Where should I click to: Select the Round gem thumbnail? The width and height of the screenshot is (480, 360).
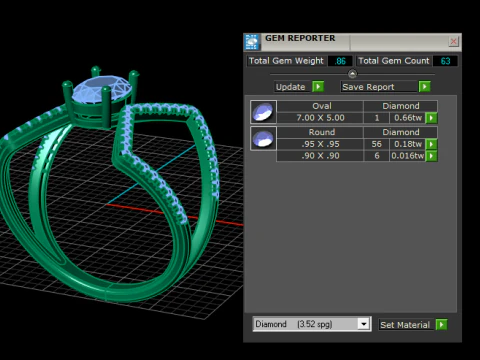(x=263, y=138)
